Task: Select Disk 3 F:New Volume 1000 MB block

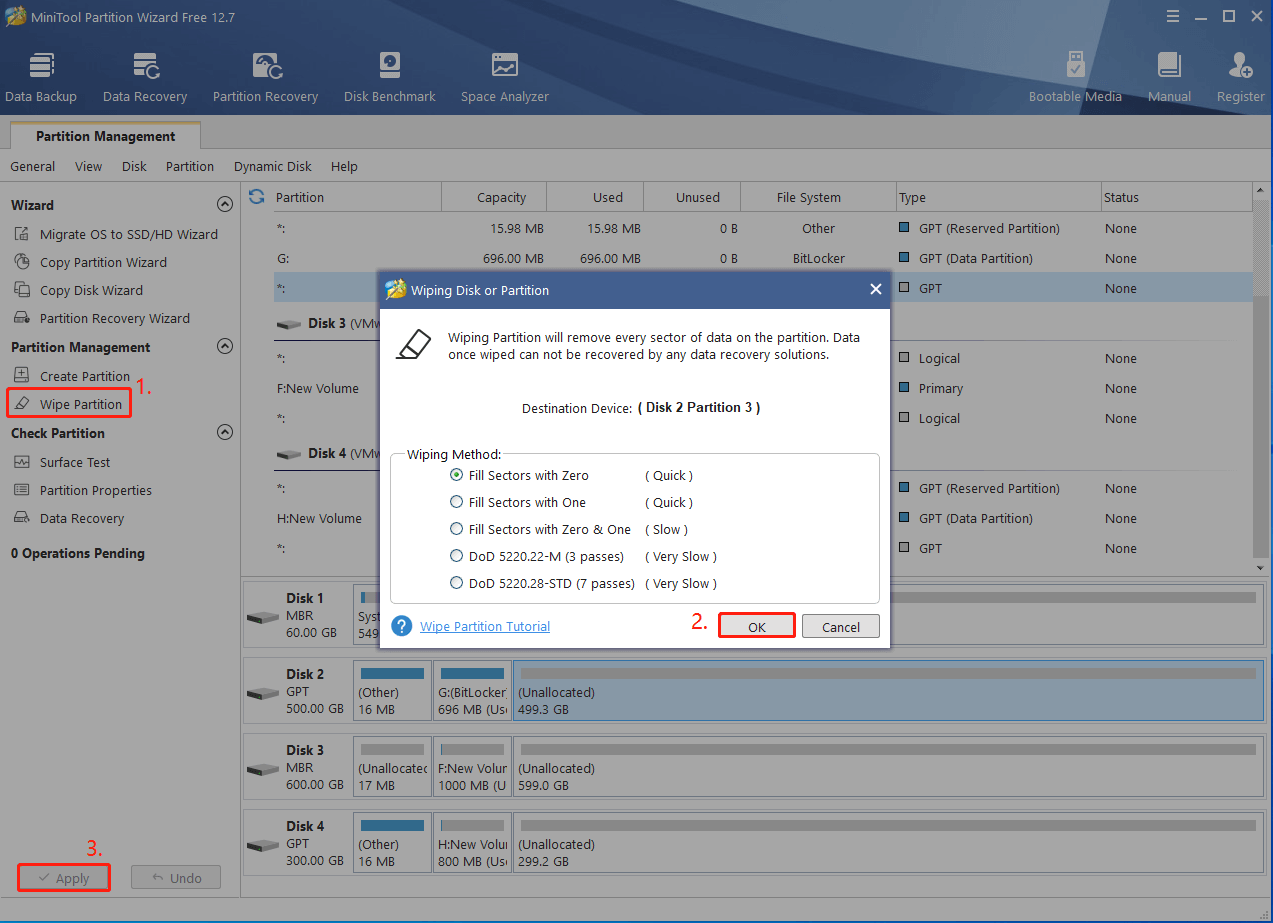Action: coord(472,768)
